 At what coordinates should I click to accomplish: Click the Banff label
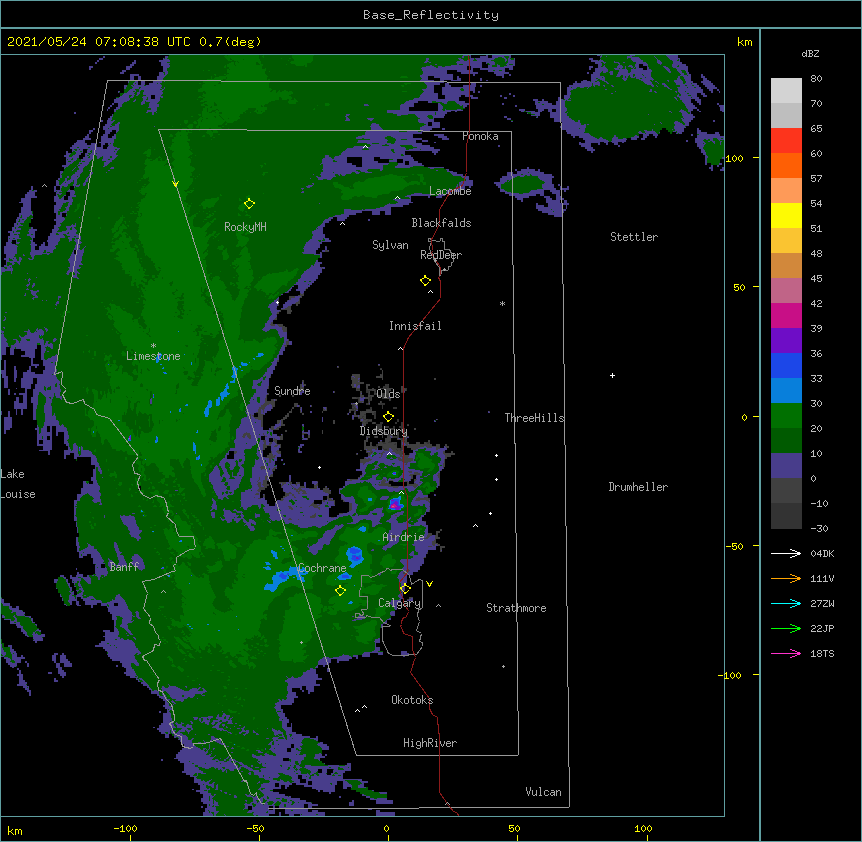click(124, 567)
